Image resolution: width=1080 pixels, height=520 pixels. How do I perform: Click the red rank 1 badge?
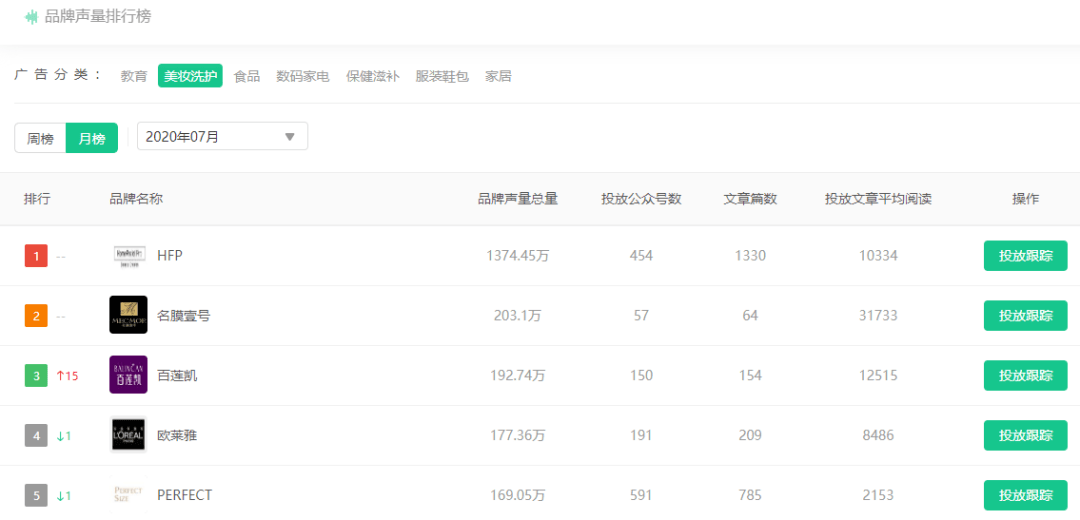tap(36, 256)
